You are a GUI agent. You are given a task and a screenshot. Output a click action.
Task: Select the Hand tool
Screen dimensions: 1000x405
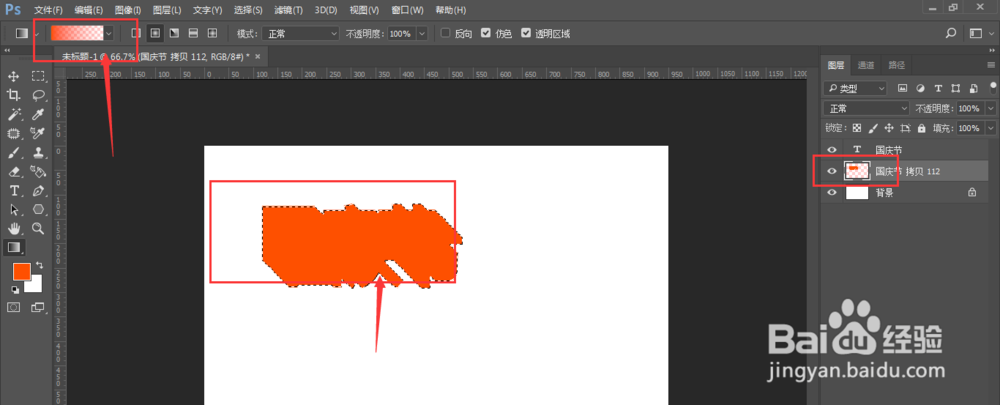[13, 228]
